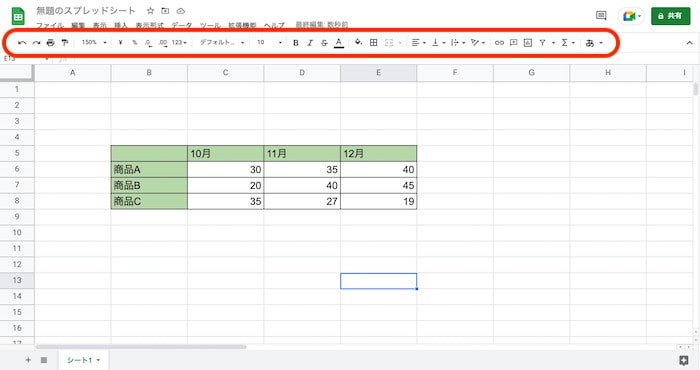700x370 pixels.
Task: Open the 最終編集 last edit link
Action: coord(322,25)
